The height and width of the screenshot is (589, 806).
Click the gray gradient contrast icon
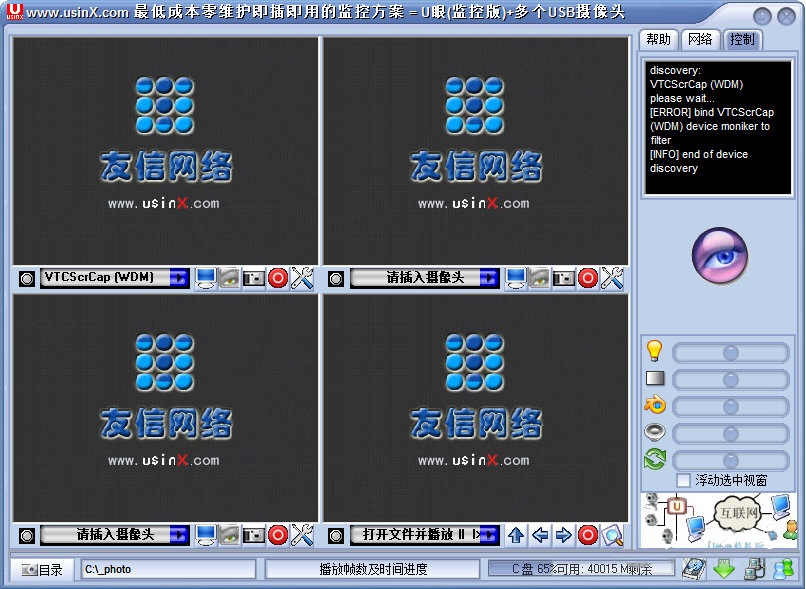pyautogui.click(x=655, y=378)
